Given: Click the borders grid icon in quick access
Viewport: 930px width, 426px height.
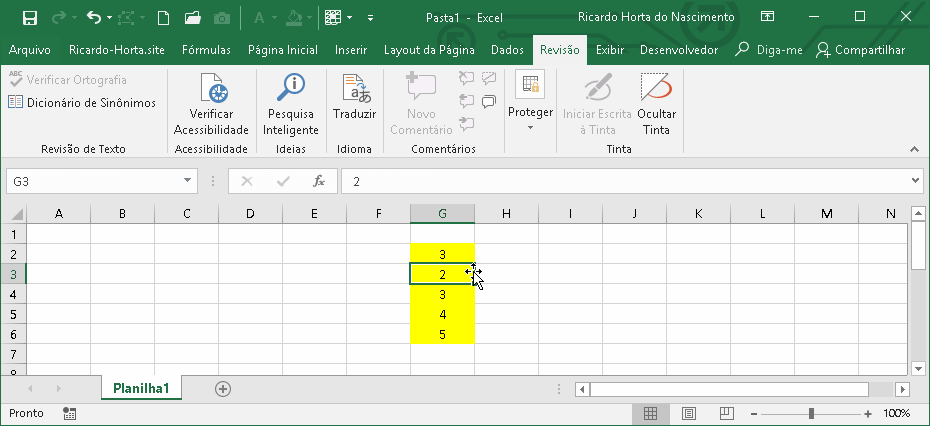Looking at the screenshot, I should 333,18.
